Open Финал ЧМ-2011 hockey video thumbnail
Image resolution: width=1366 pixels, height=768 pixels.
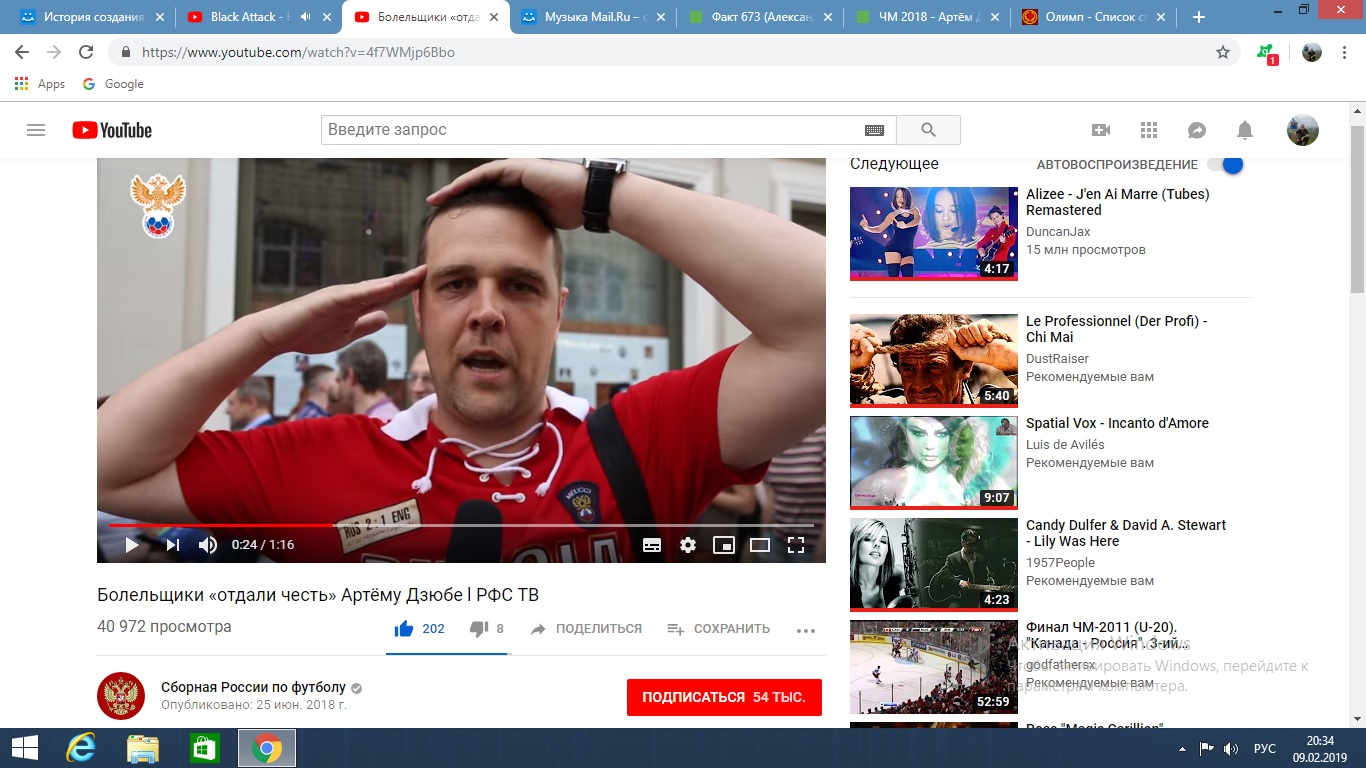[934, 667]
